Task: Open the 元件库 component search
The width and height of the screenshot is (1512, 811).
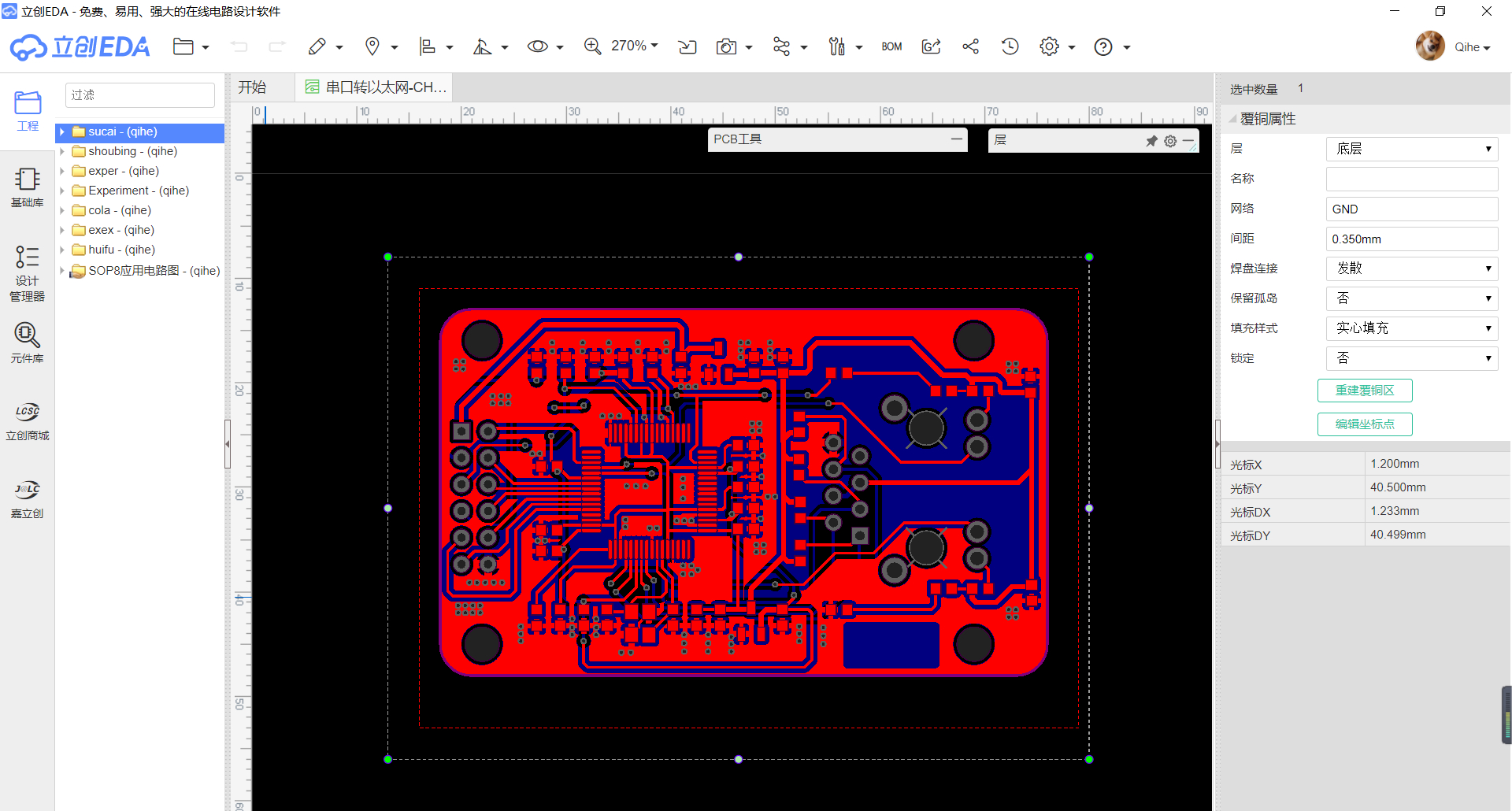Action: pyautogui.click(x=27, y=343)
